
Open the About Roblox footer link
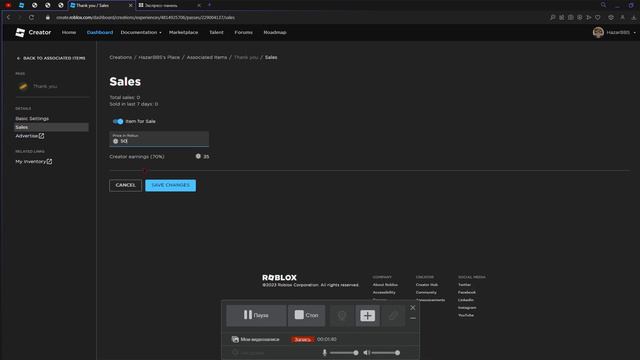pyautogui.click(x=385, y=285)
